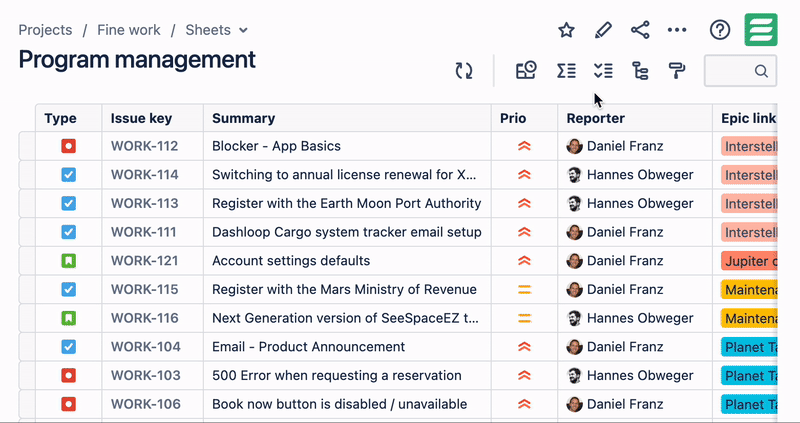Click the checklist toolbar icon
The height and width of the screenshot is (423, 800).
click(603, 71)
